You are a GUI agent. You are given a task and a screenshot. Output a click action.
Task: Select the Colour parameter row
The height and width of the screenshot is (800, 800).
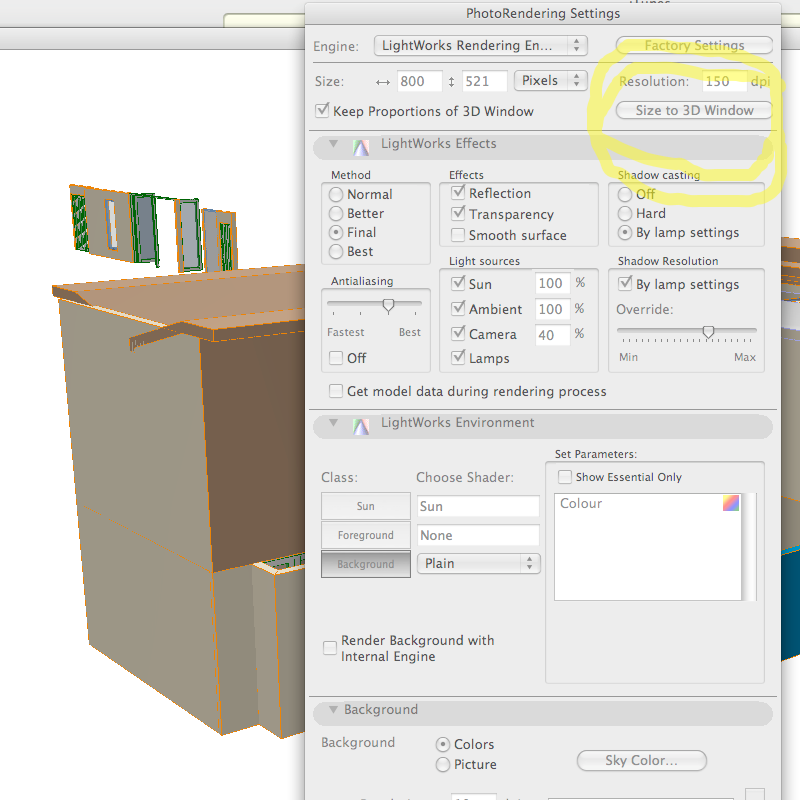click(647, 503)
